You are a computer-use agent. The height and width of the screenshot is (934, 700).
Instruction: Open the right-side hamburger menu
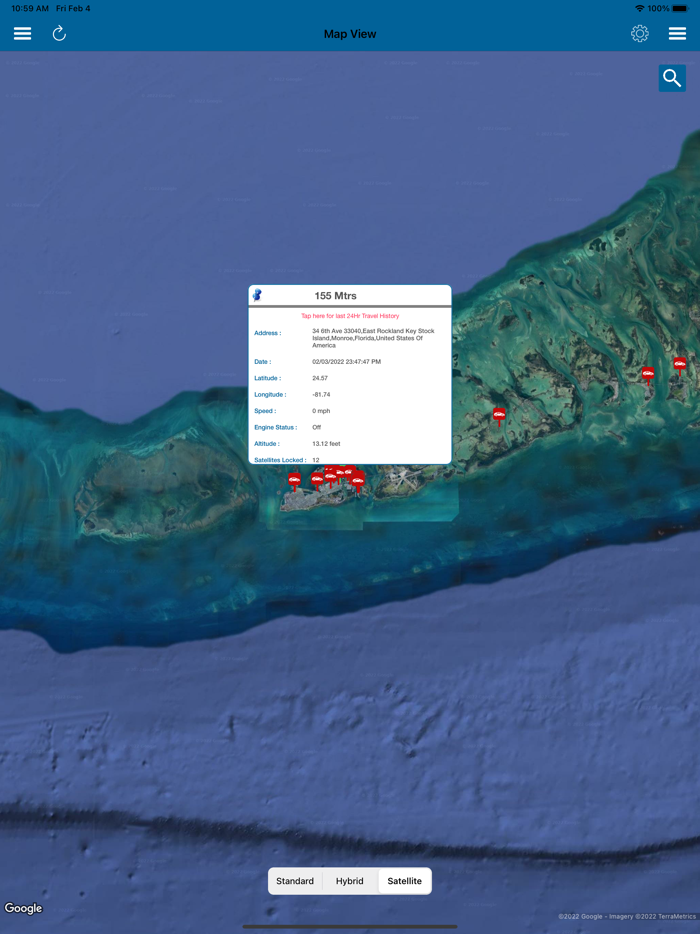tap(677, 33)
